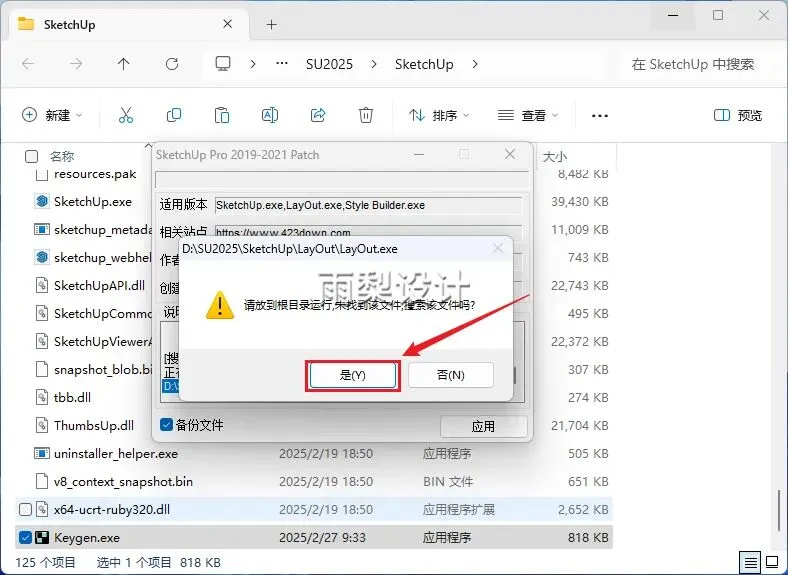
Task: Click the BIN 文件 type cell
Action: pos(448,482)
